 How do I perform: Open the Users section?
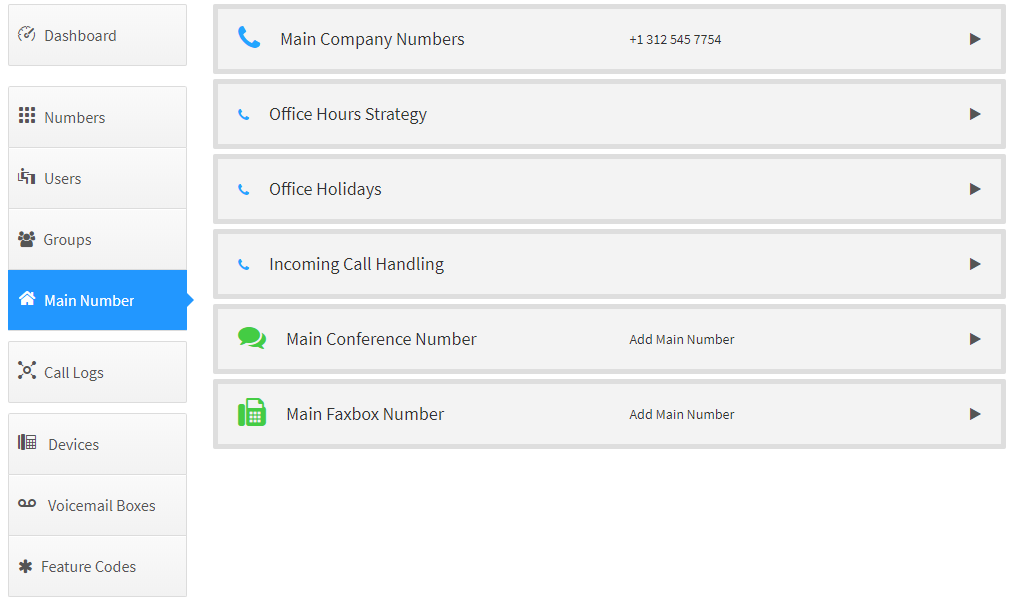(97, 178)
